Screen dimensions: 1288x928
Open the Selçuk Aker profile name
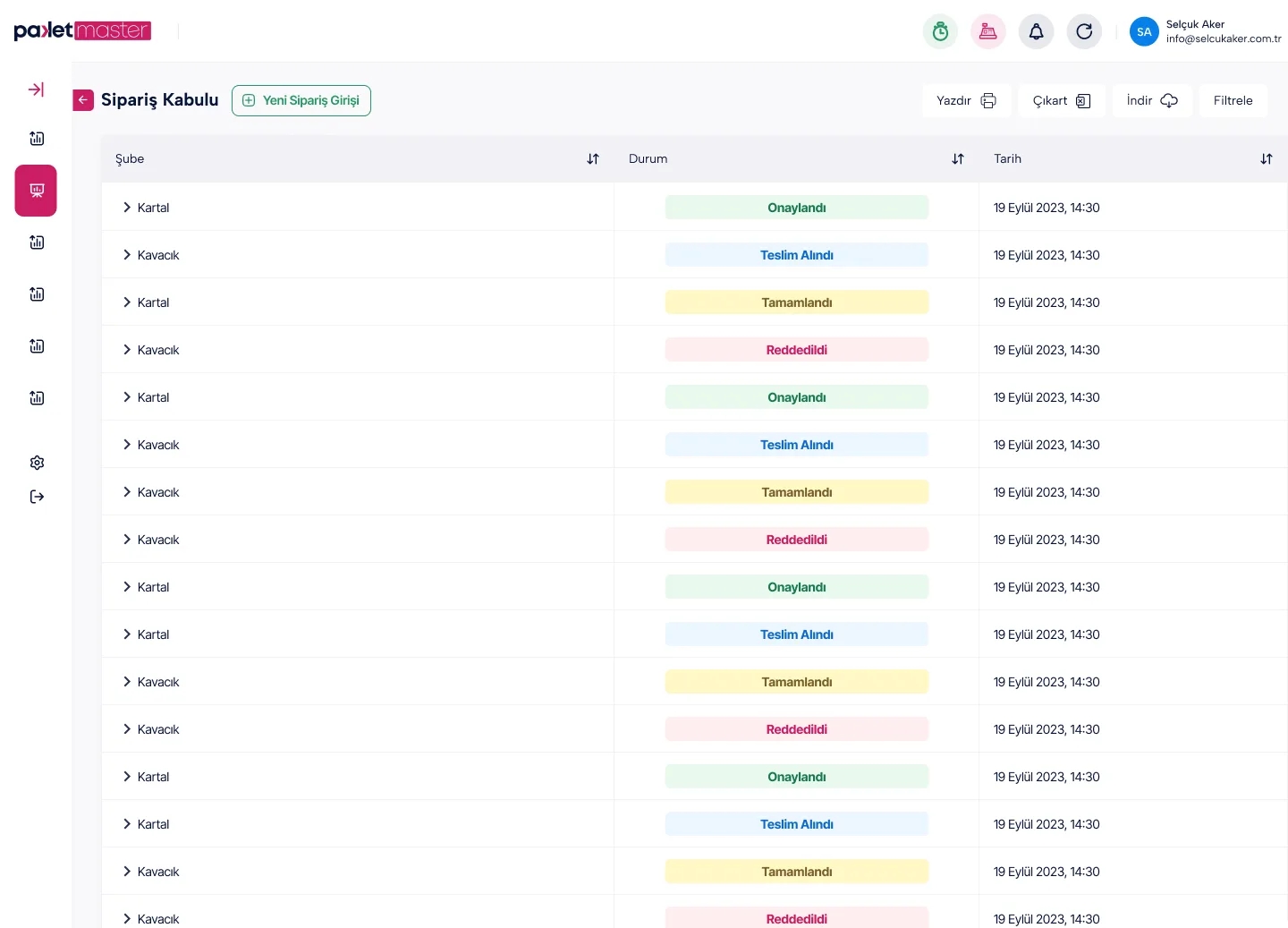1195,24
